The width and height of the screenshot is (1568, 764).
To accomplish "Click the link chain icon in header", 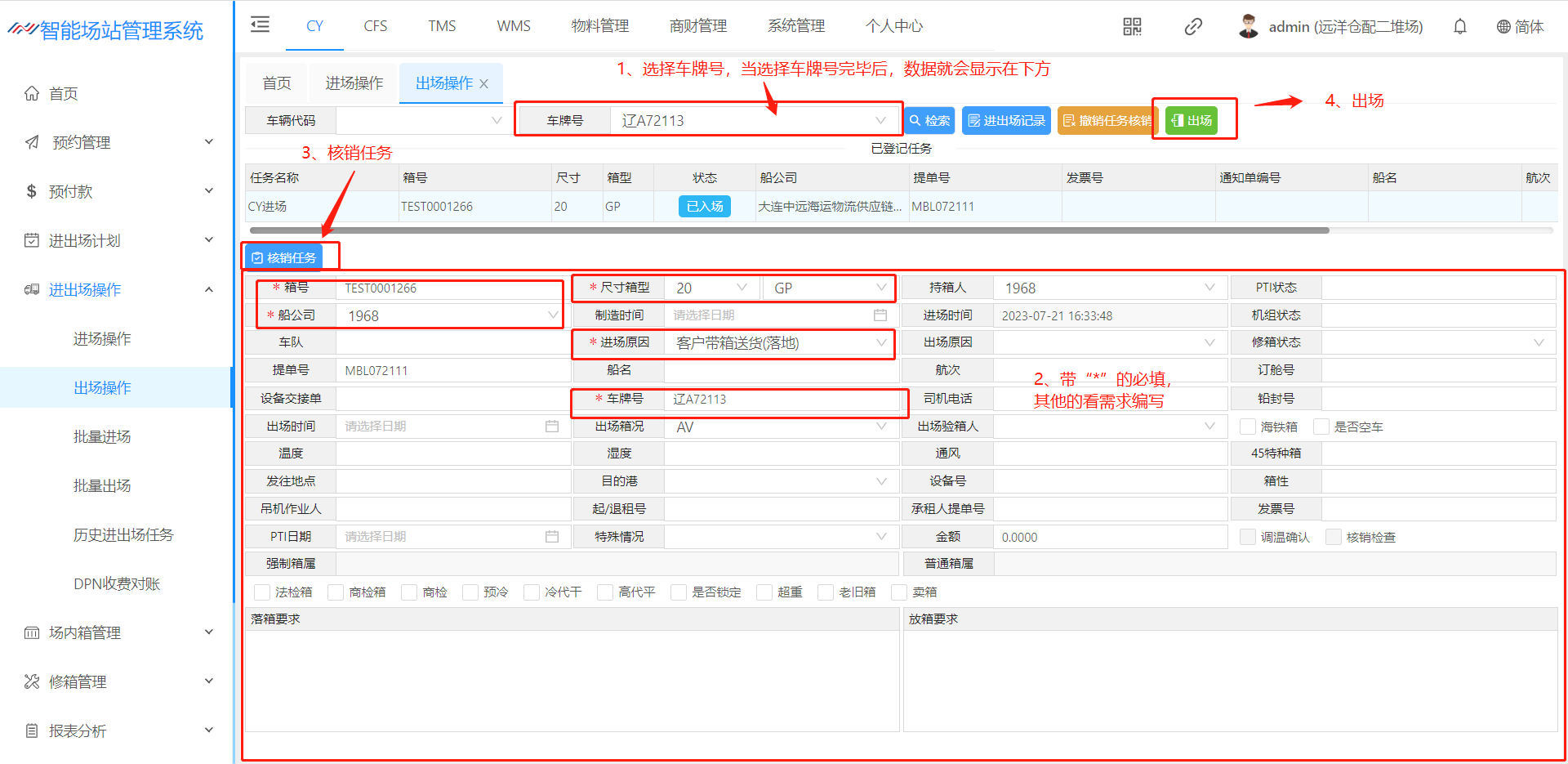I will [x=1193, y=27].
